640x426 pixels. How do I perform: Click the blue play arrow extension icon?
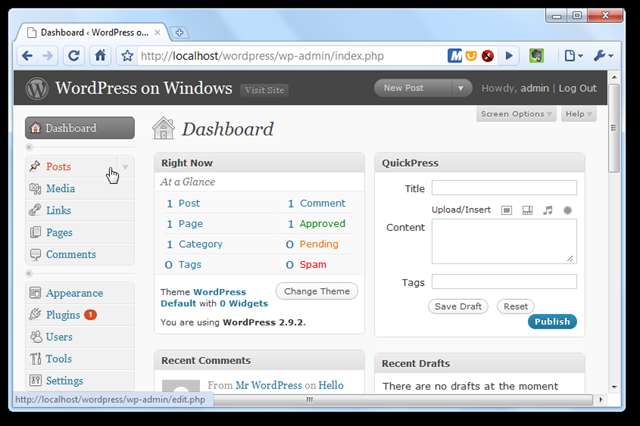click(x=509, y=55)
